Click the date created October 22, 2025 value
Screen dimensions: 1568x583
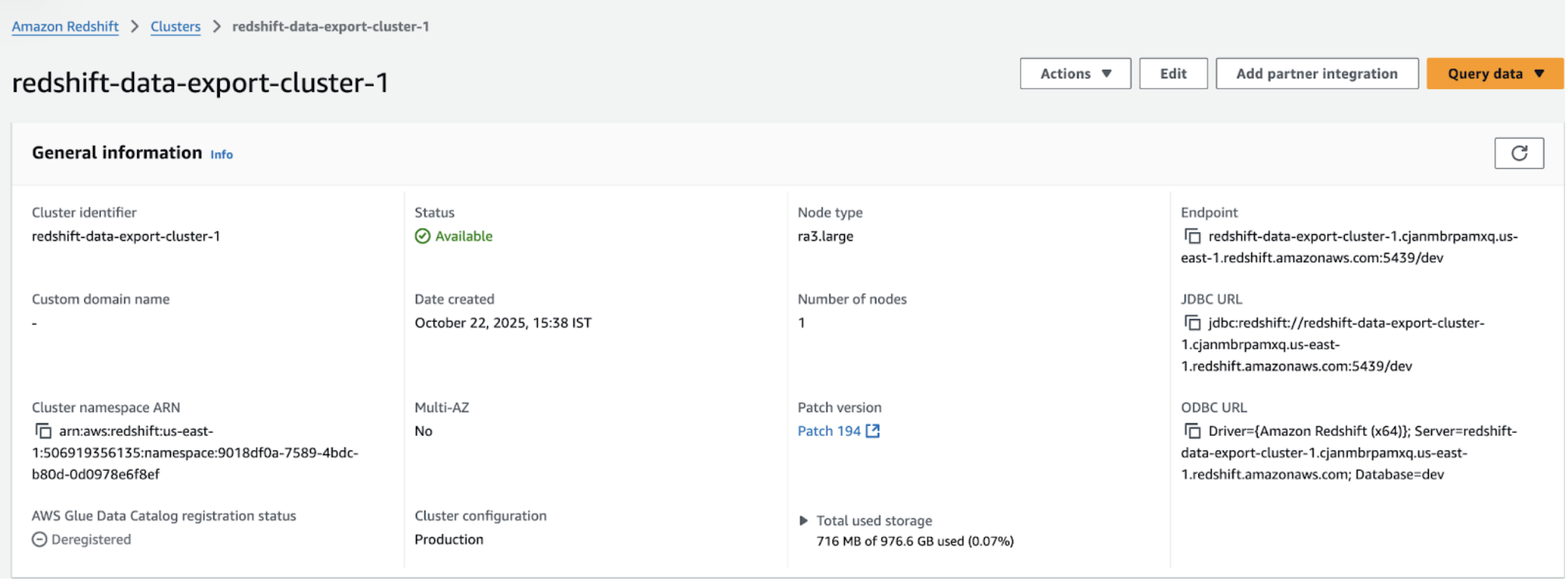click(503, 323)
